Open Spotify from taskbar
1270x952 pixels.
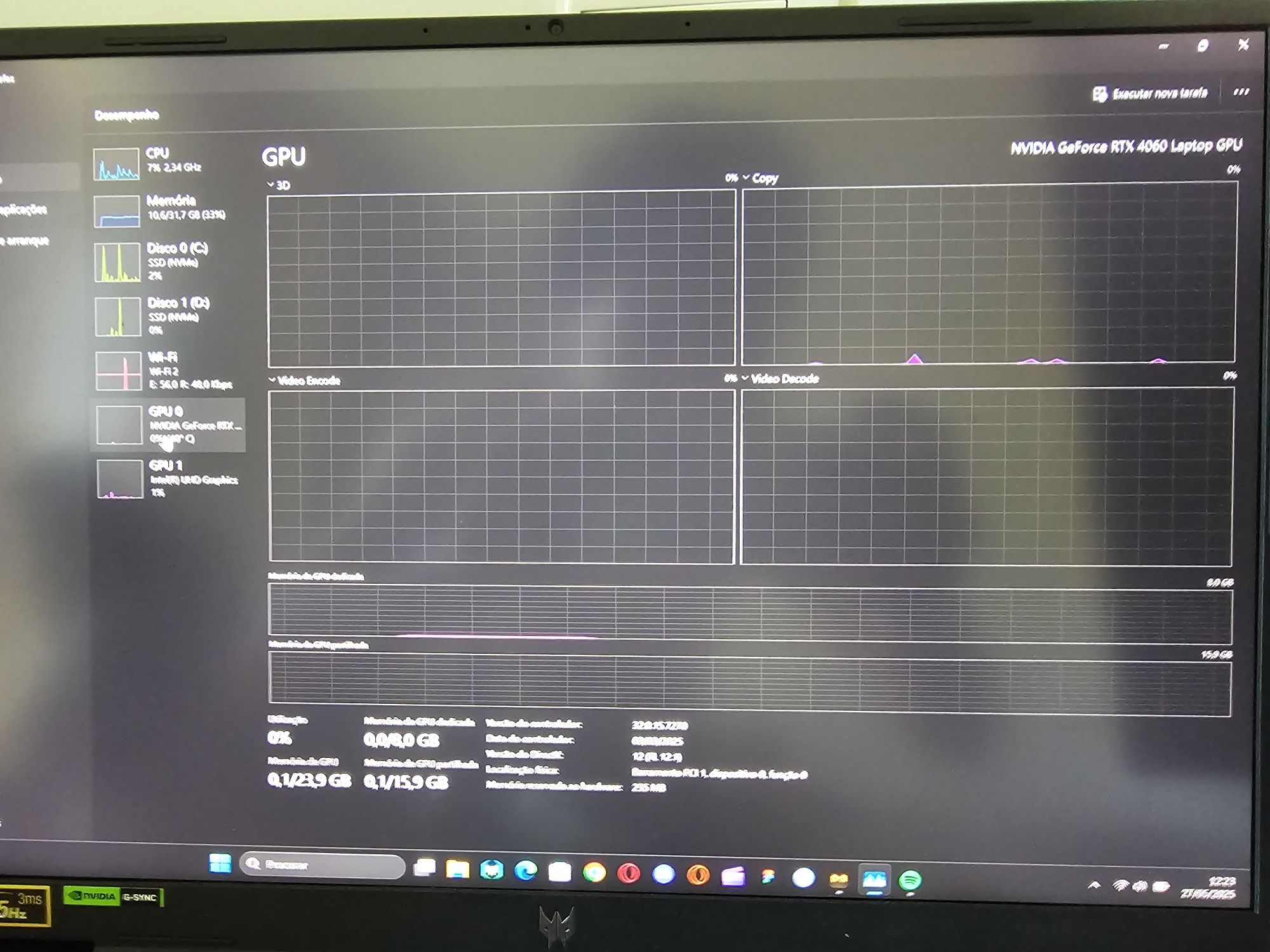point(910,880)
